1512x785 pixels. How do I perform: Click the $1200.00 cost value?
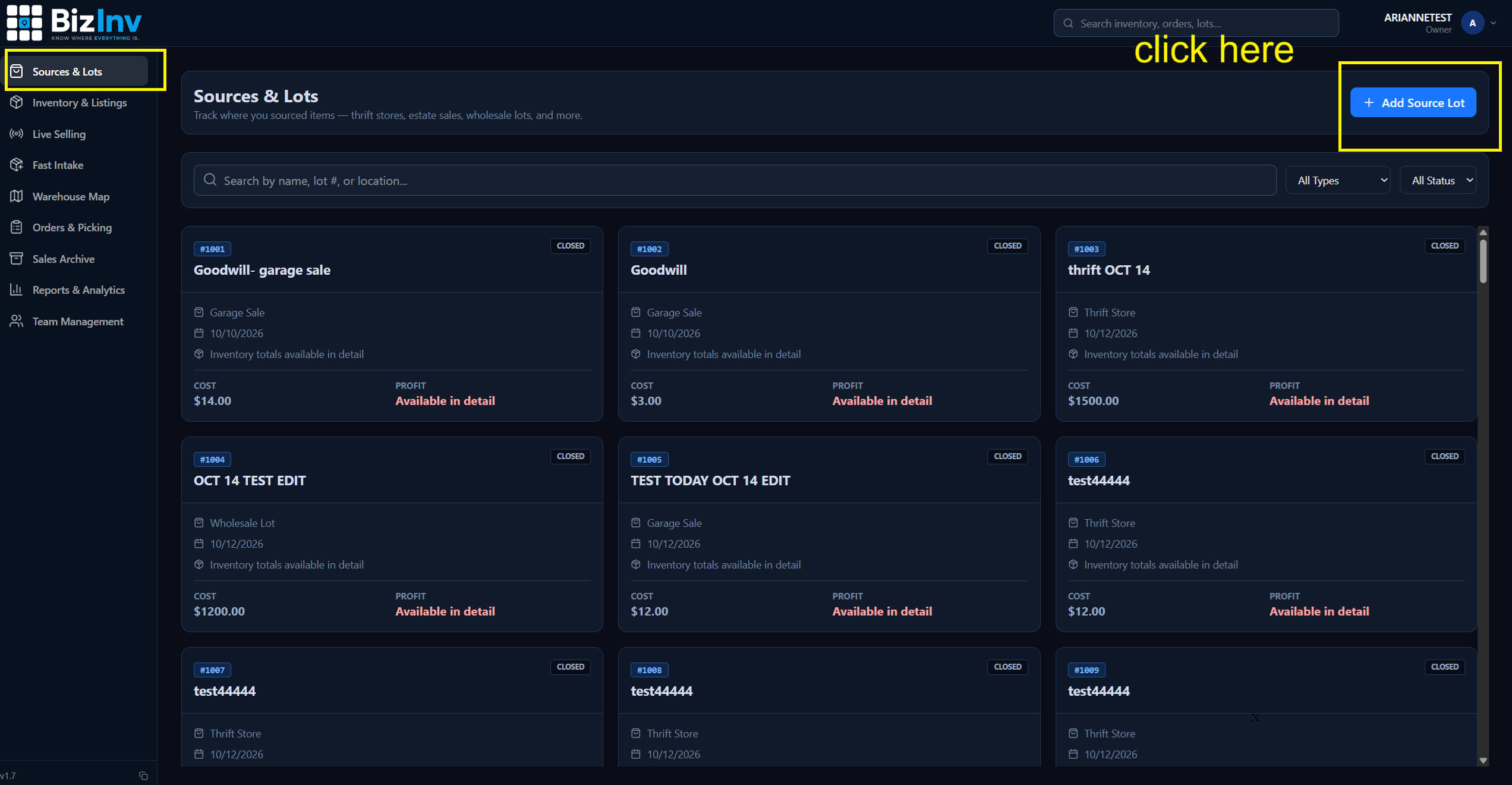point(219,611)
